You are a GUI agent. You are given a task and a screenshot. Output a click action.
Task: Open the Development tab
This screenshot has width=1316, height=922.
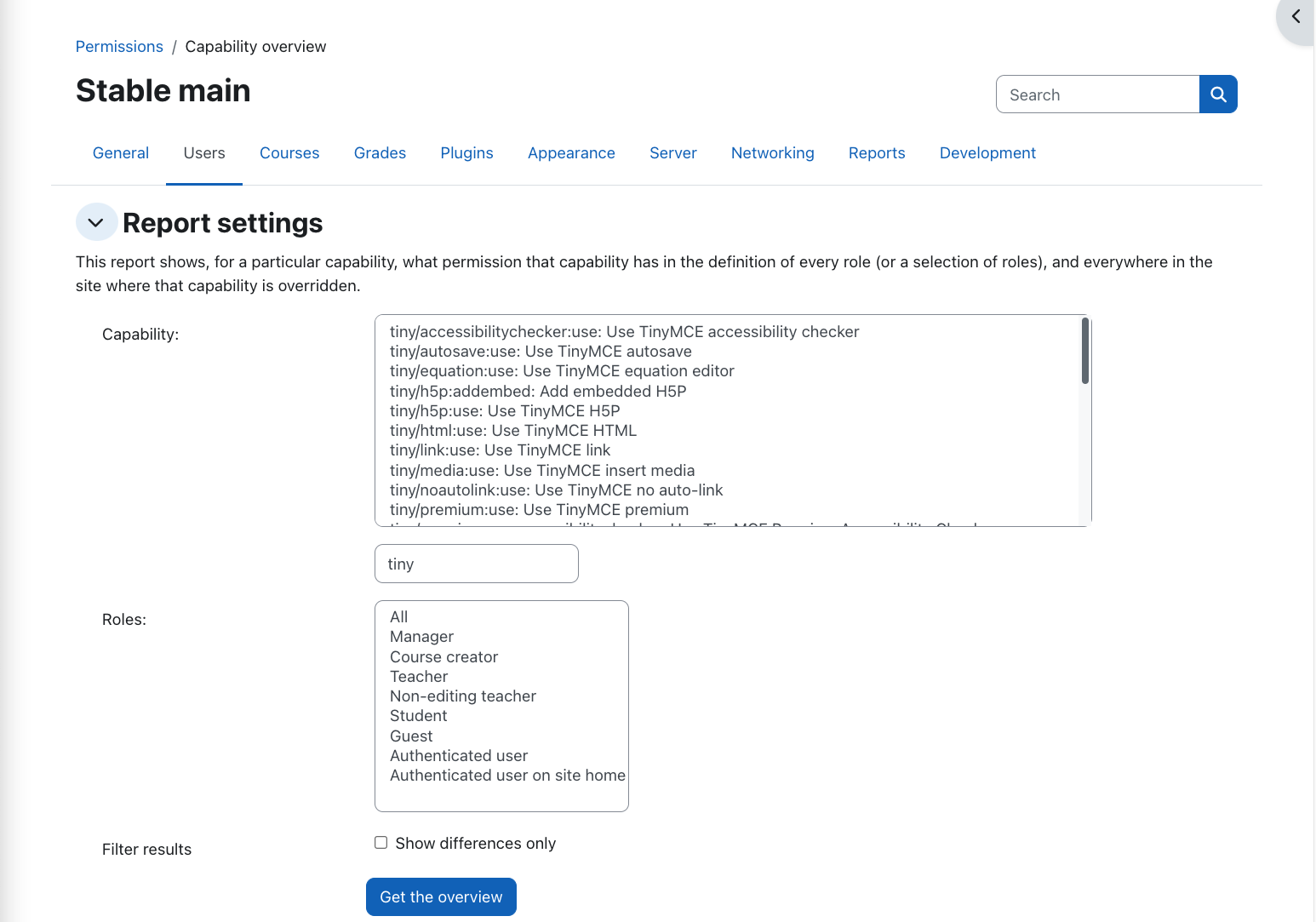coord(987,153)
